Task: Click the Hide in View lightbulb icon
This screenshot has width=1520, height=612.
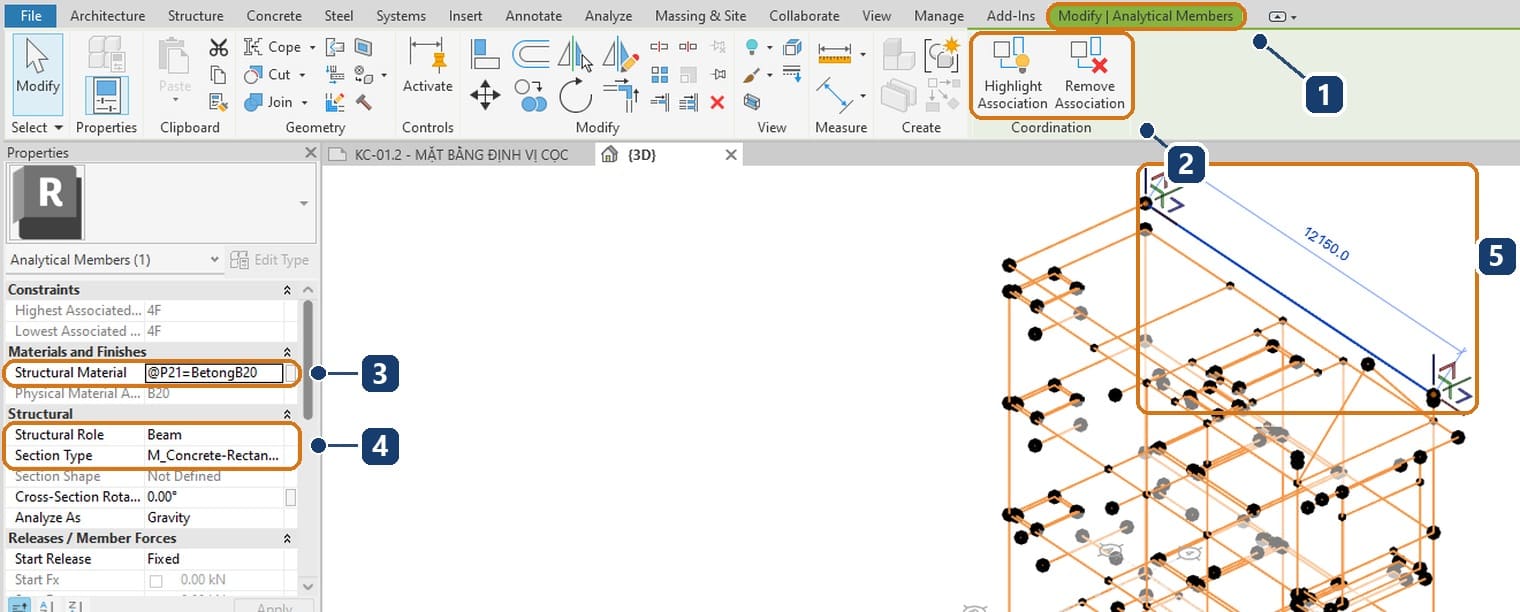Action: (752, 47)
